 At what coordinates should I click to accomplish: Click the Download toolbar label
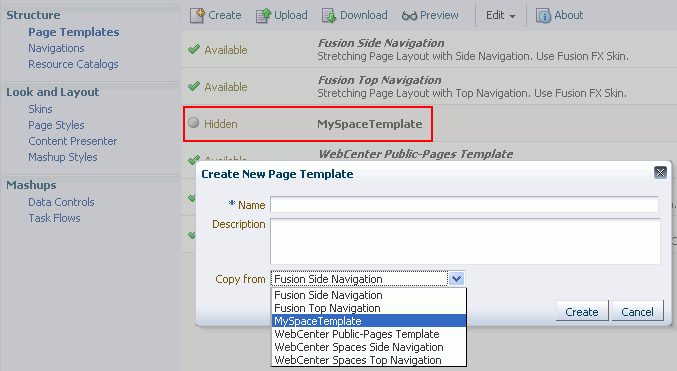tap(364, 15)
